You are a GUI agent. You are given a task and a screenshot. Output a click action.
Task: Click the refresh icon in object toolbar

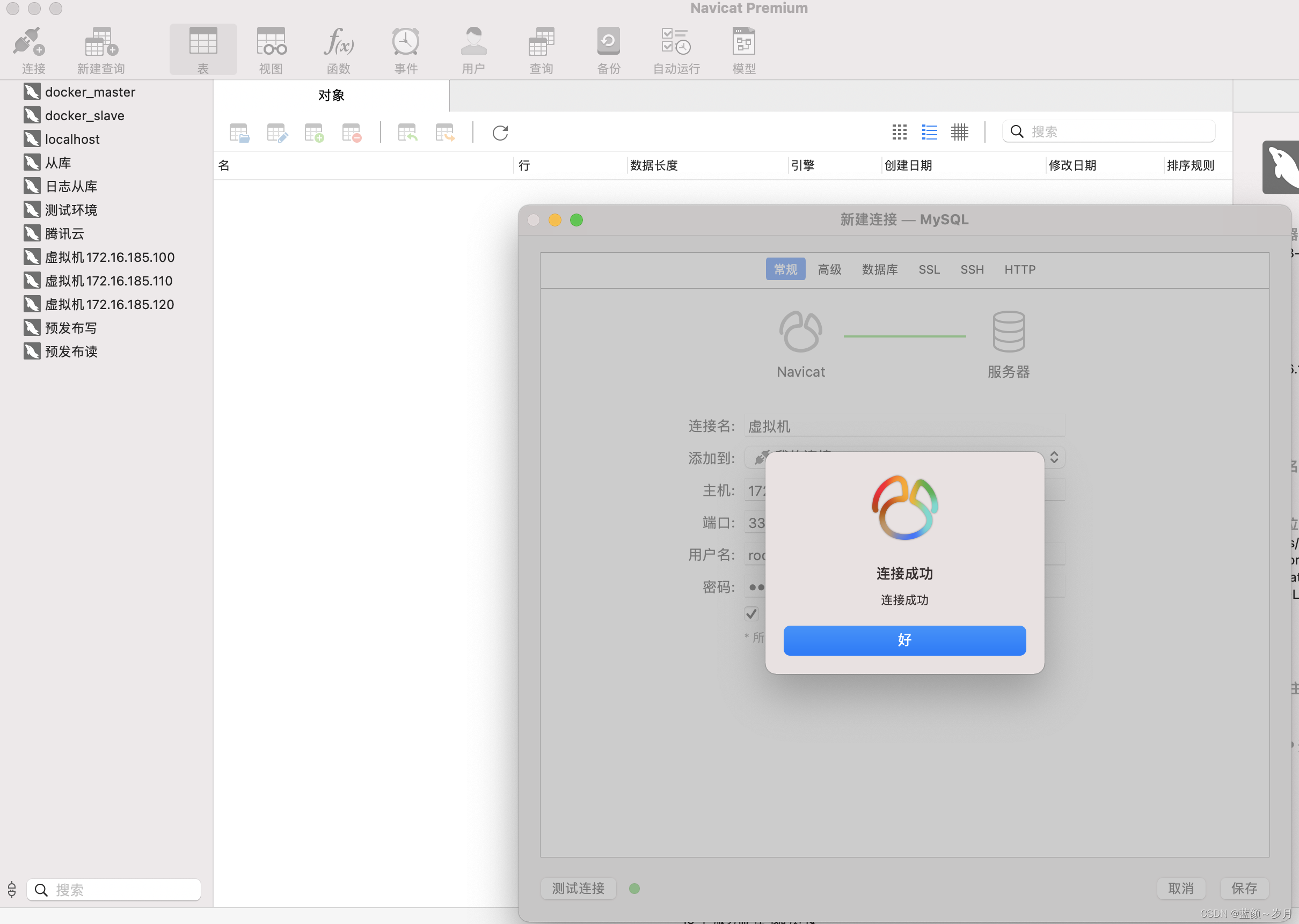pyautogui.click(x=500, y=133)
